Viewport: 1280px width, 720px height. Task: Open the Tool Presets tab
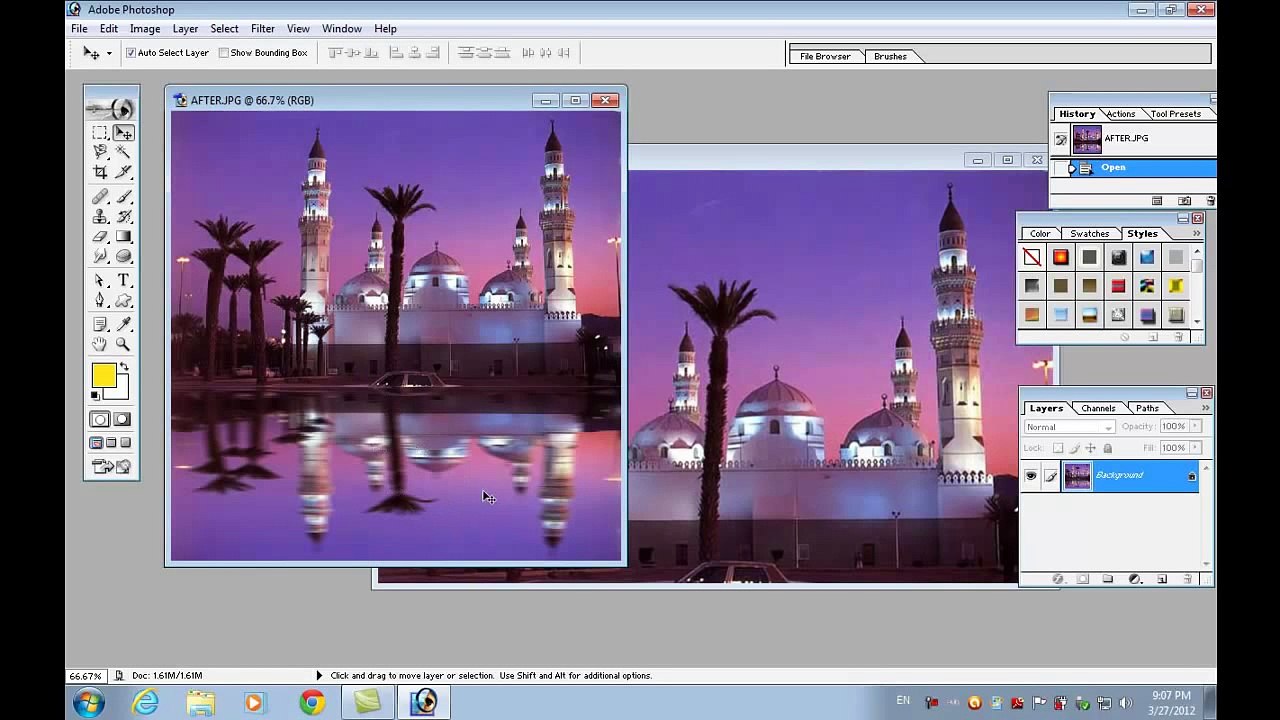1176,114
